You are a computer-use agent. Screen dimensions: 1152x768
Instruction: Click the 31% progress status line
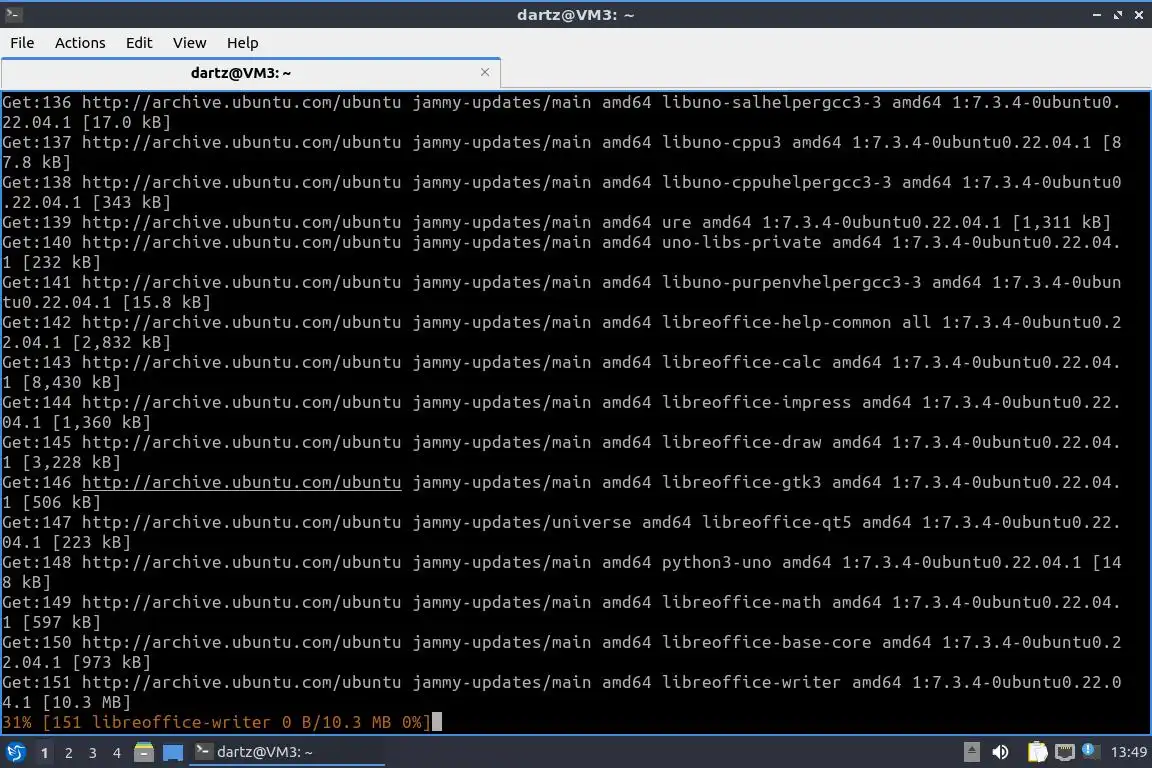[x=216, y=722]
